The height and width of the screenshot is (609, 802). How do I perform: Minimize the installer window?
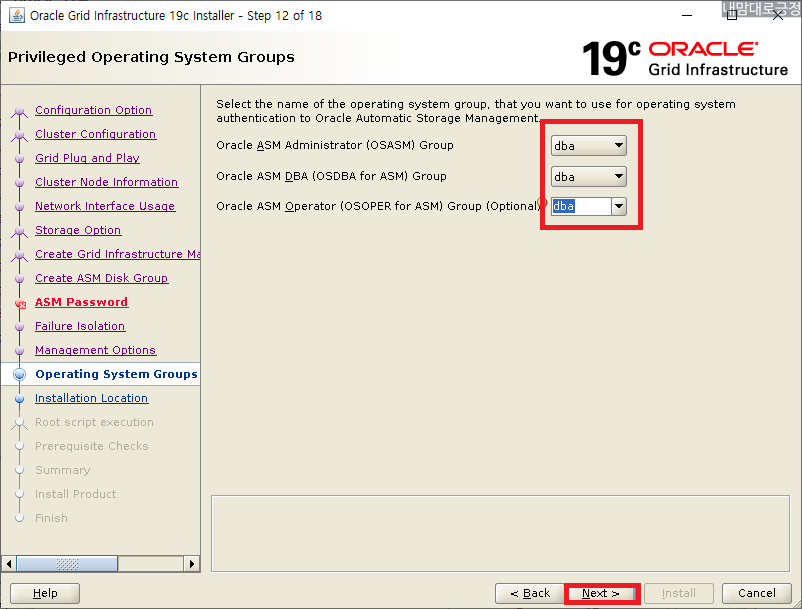click(x=687, y=15)
